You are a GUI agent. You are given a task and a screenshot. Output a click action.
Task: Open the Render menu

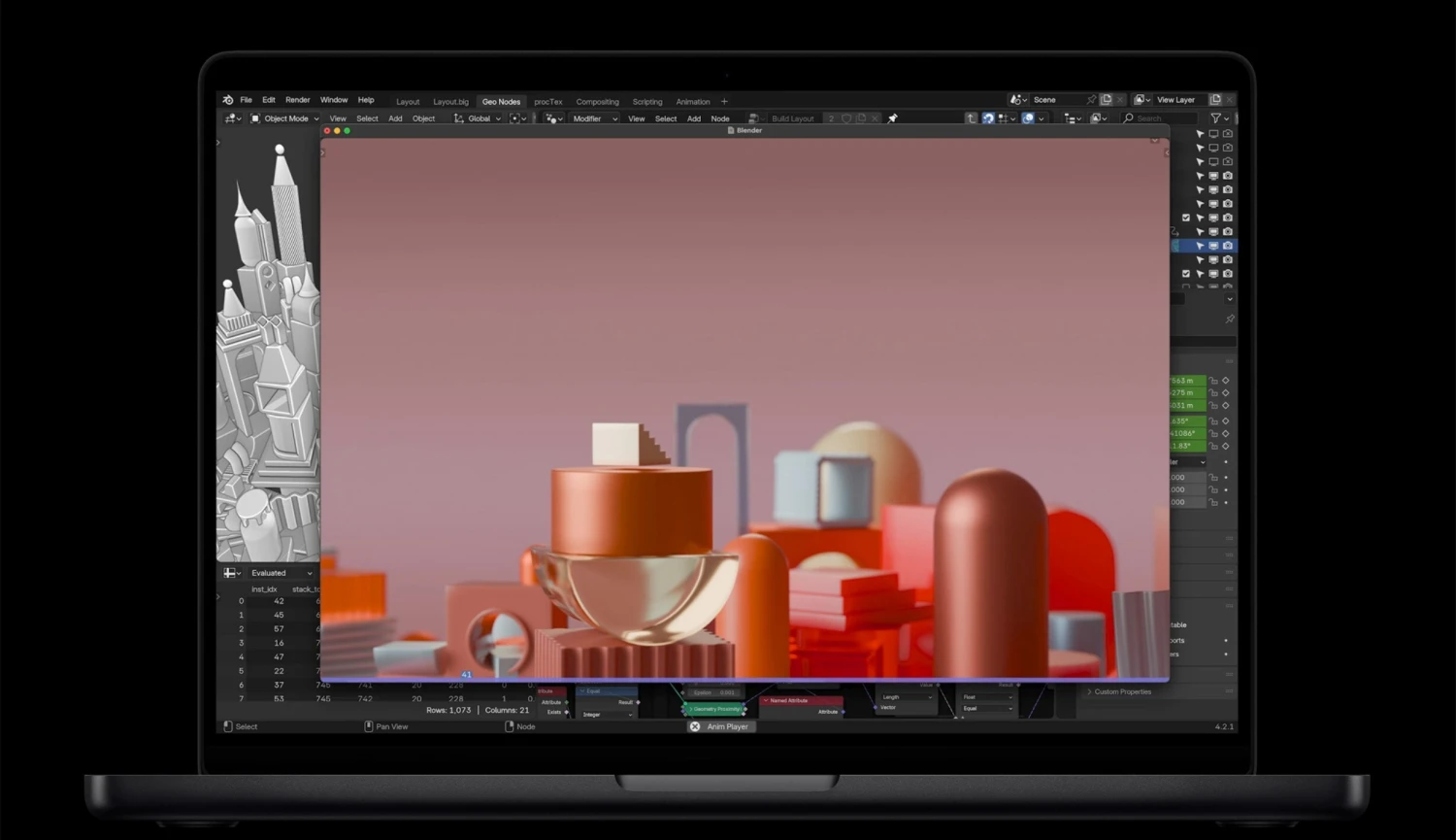[298, 100]
